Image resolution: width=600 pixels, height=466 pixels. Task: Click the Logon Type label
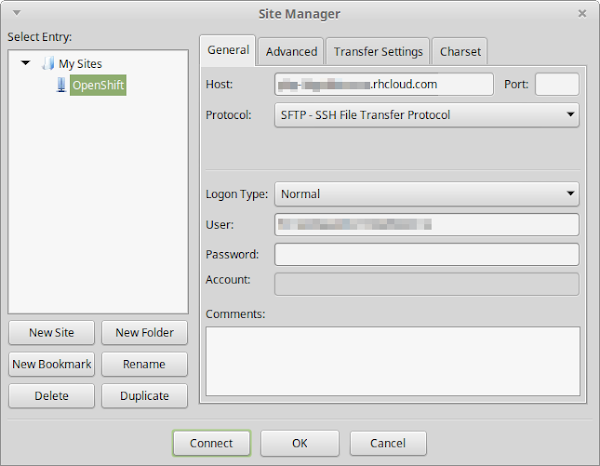coord(236,194)
